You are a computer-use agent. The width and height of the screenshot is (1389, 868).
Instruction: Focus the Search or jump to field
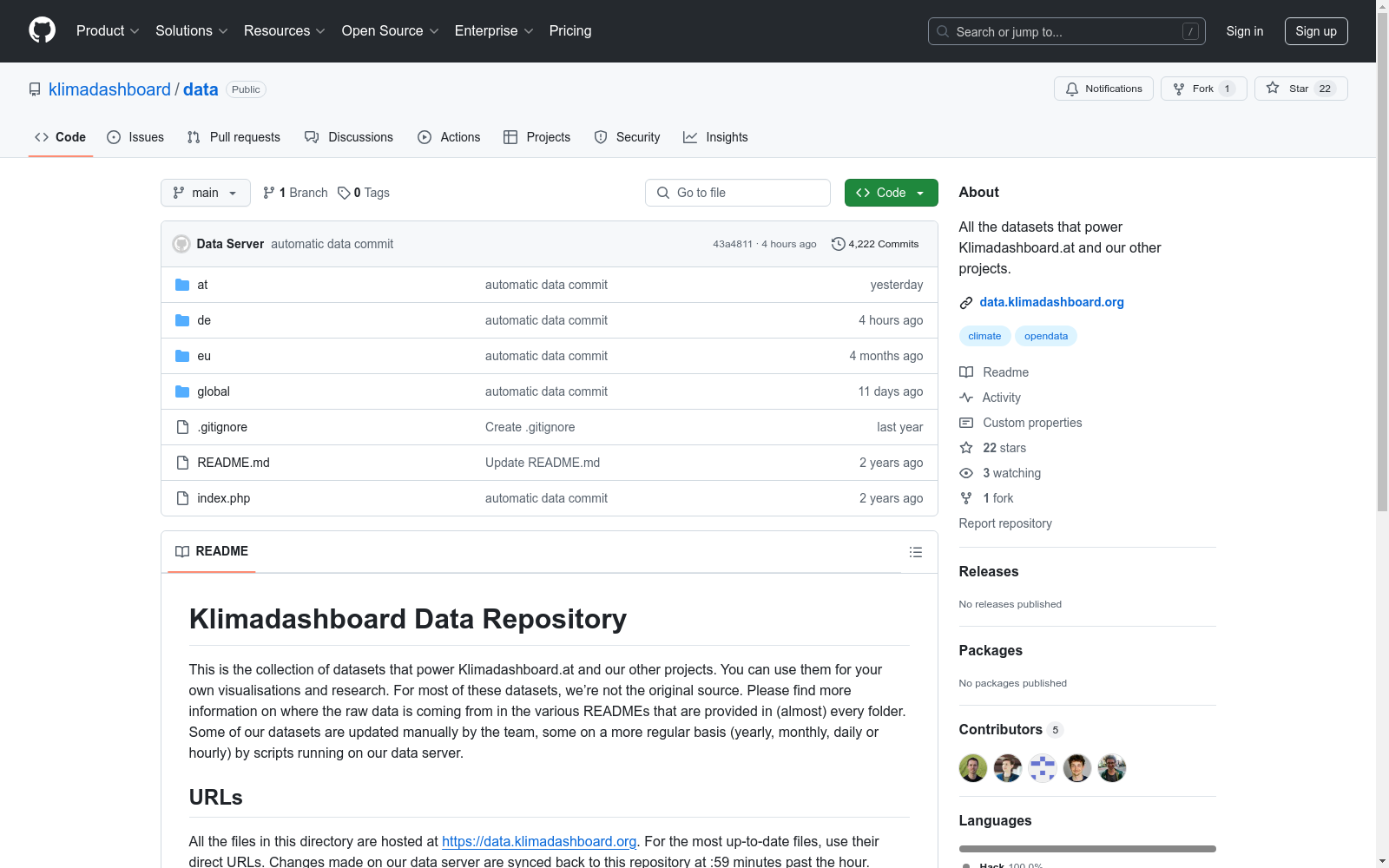1067,31
